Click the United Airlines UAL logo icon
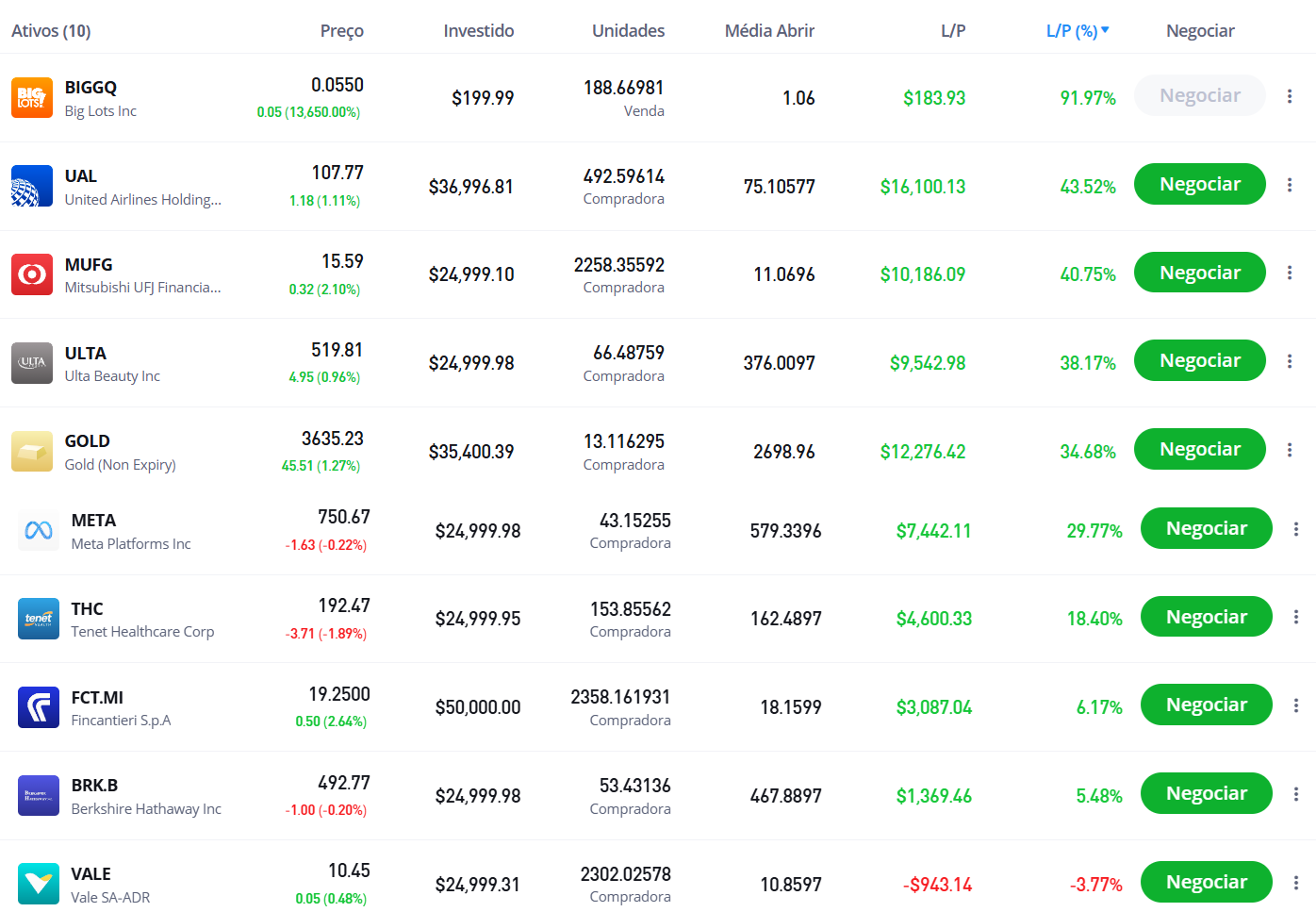 point(32,186)
